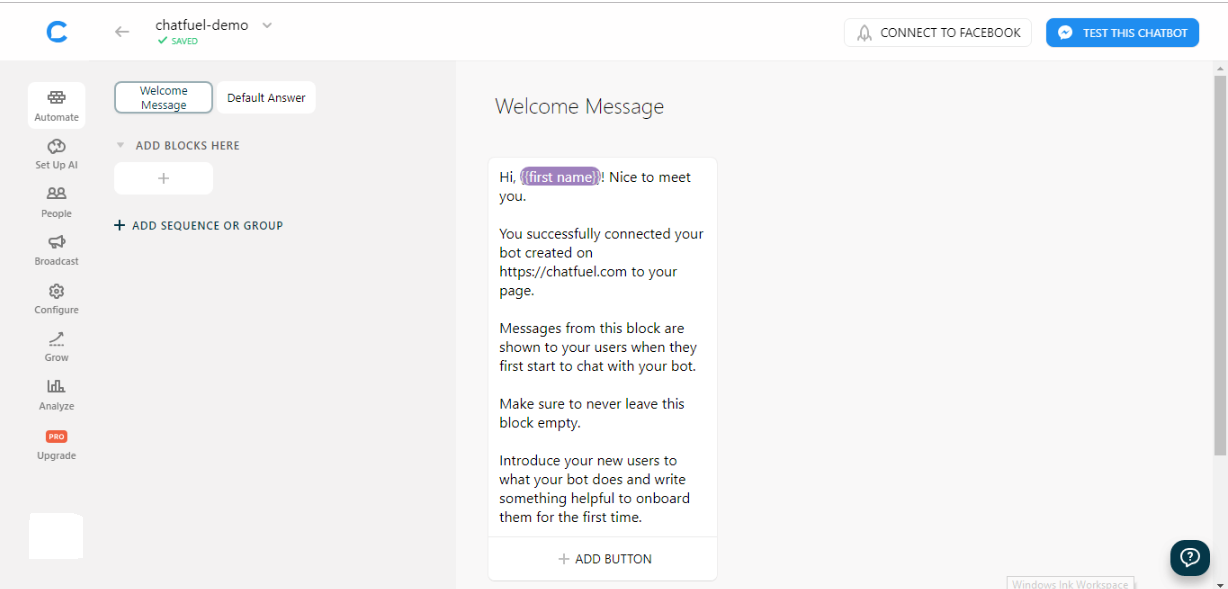Open the help question mark bubble
Image resolution: width=1228 pixels, height=589 pixels.
[1190, 557]
